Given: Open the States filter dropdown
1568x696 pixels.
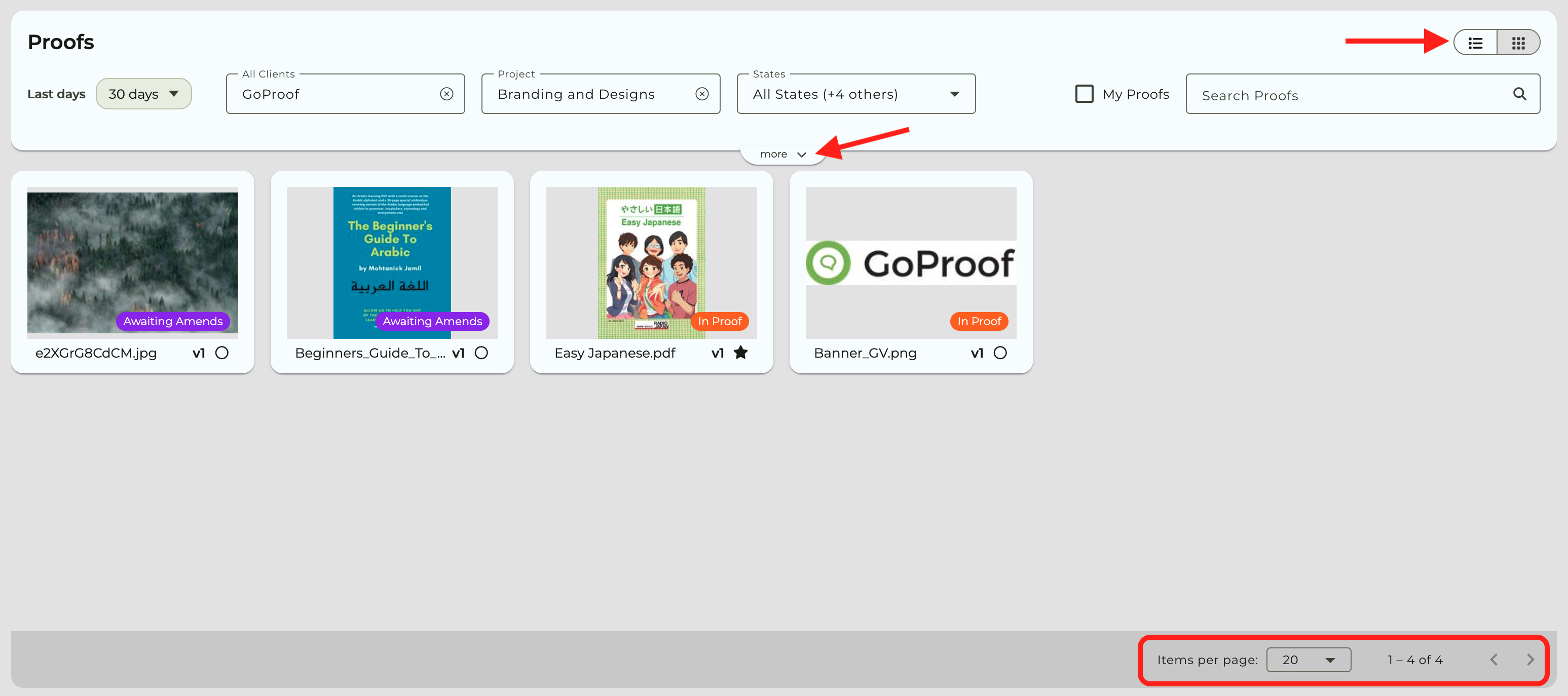Looking at the screenshot, I should (855, 94).
